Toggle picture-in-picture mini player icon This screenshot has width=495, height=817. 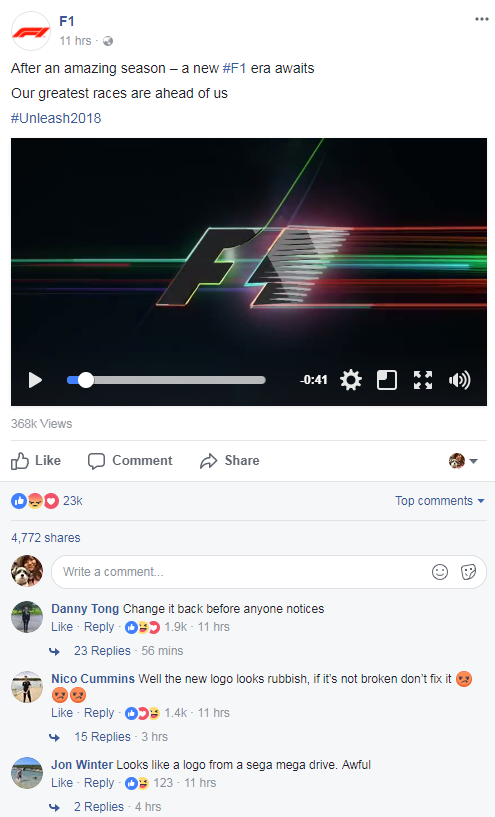387,380
